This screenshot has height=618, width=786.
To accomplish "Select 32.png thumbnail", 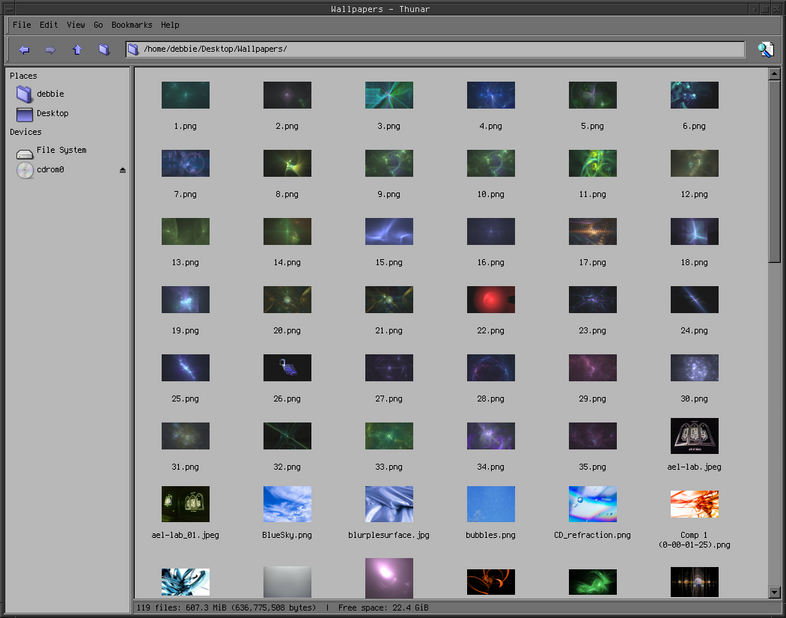I will coord(287,436).
